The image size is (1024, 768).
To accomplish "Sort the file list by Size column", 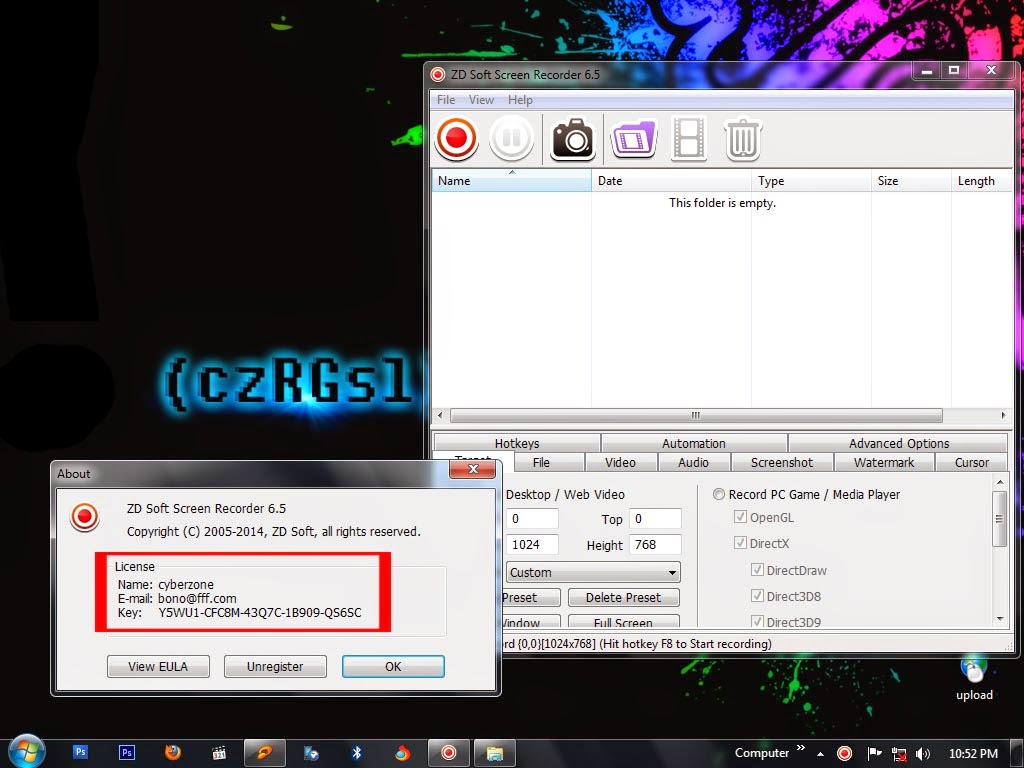I will pos(911,181).
